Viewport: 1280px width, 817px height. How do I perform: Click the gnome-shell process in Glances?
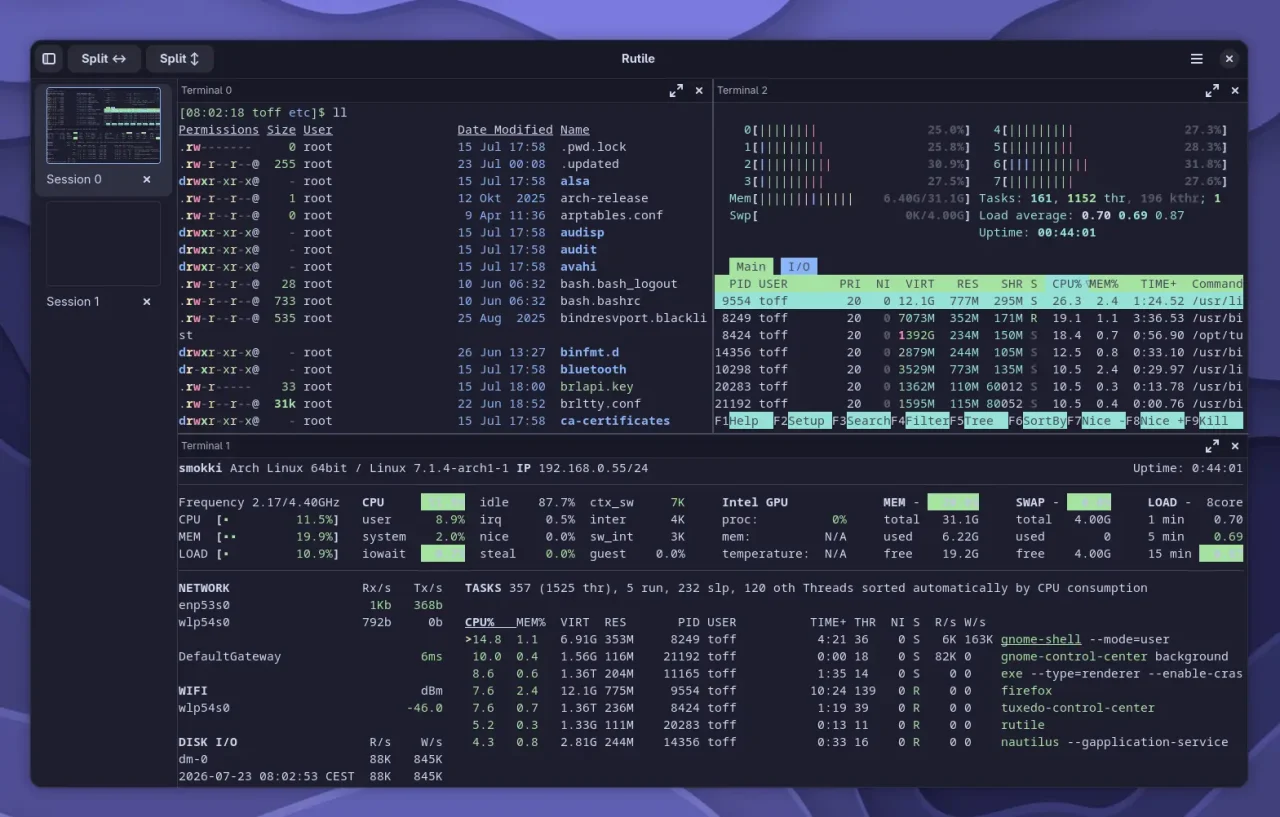1043,639
